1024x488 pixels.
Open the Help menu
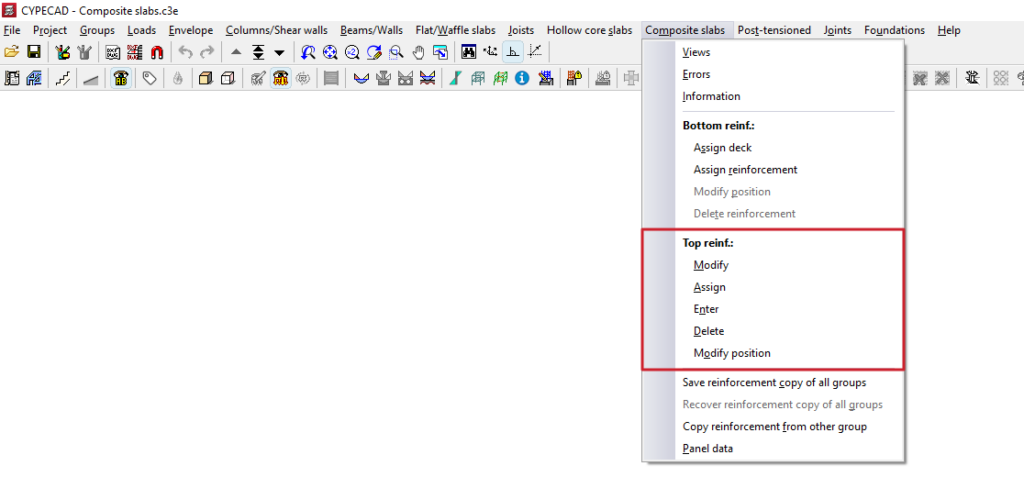949,30
